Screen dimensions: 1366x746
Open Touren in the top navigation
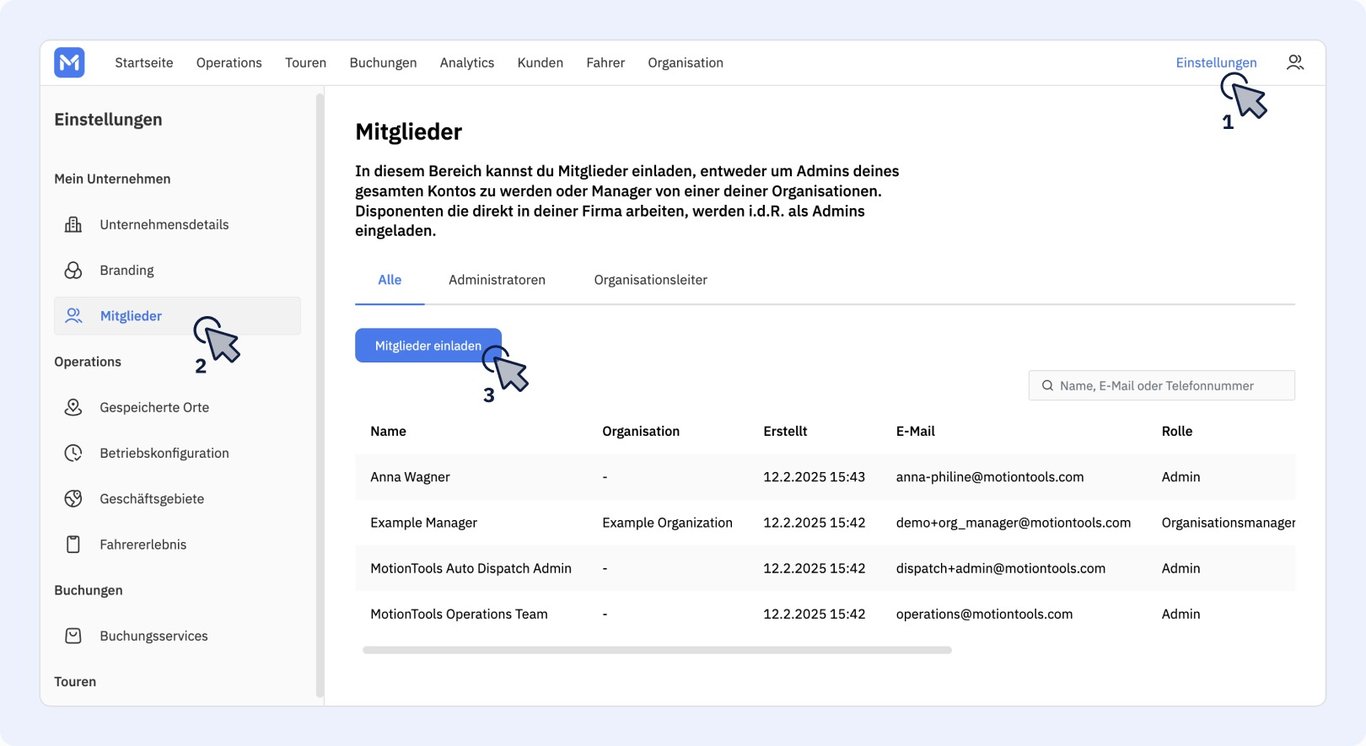[306, 62]
